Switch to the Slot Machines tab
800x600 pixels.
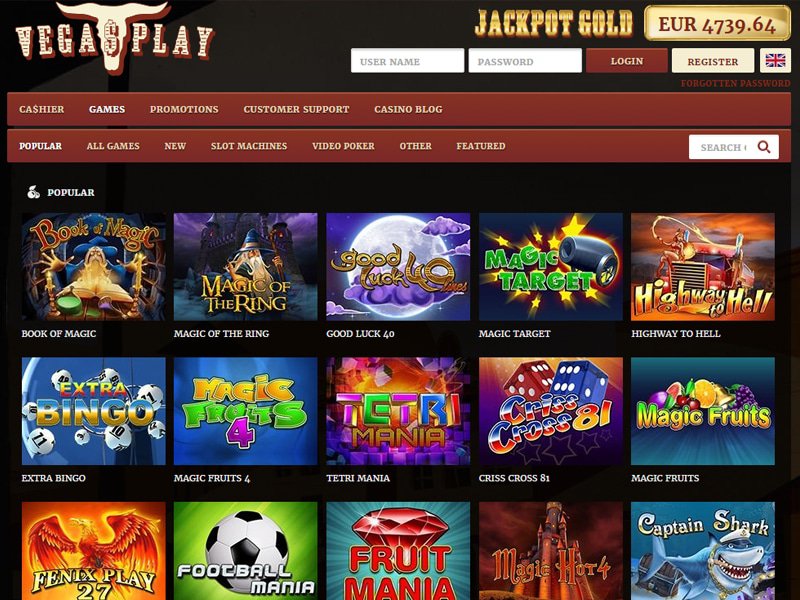point(249,146)
